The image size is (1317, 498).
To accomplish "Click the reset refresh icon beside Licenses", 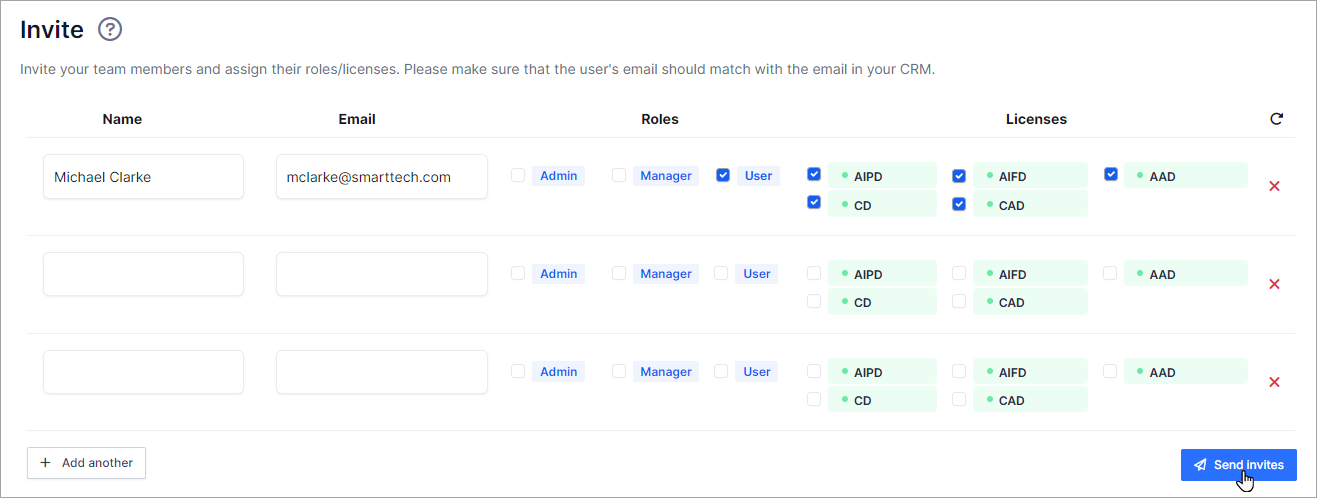I will (x=1276, y=119).
